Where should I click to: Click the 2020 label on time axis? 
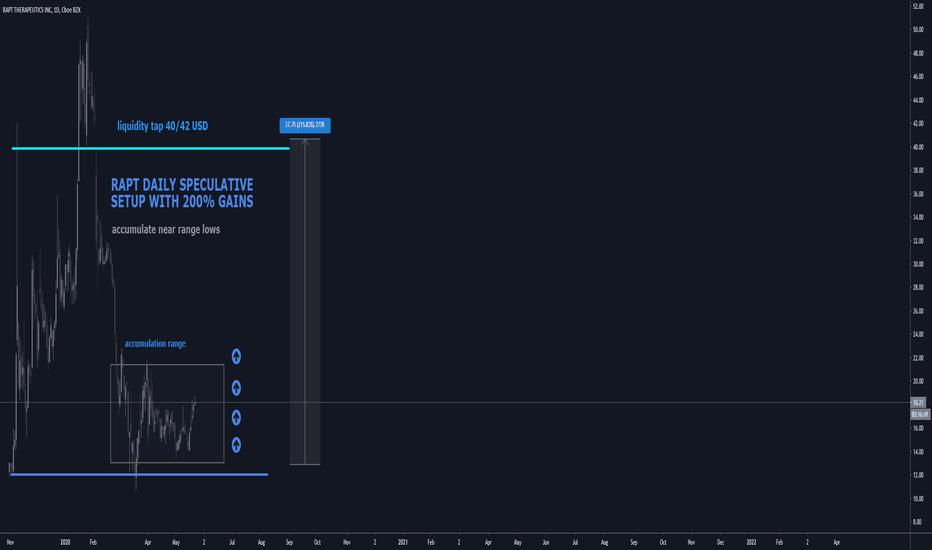[65, 542]
